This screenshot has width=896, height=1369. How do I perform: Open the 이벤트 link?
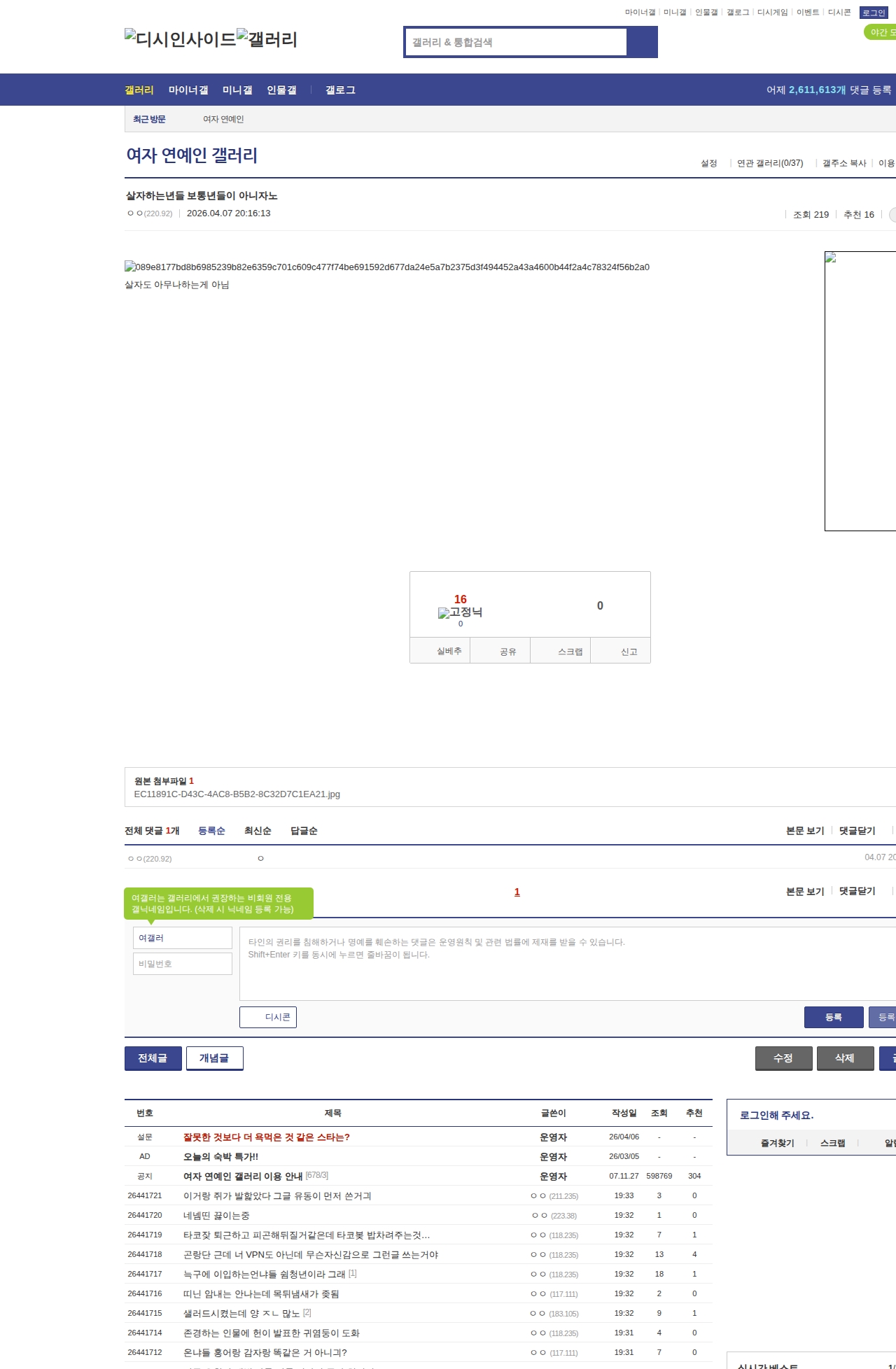pyautogui.click(x=808, y=13)
